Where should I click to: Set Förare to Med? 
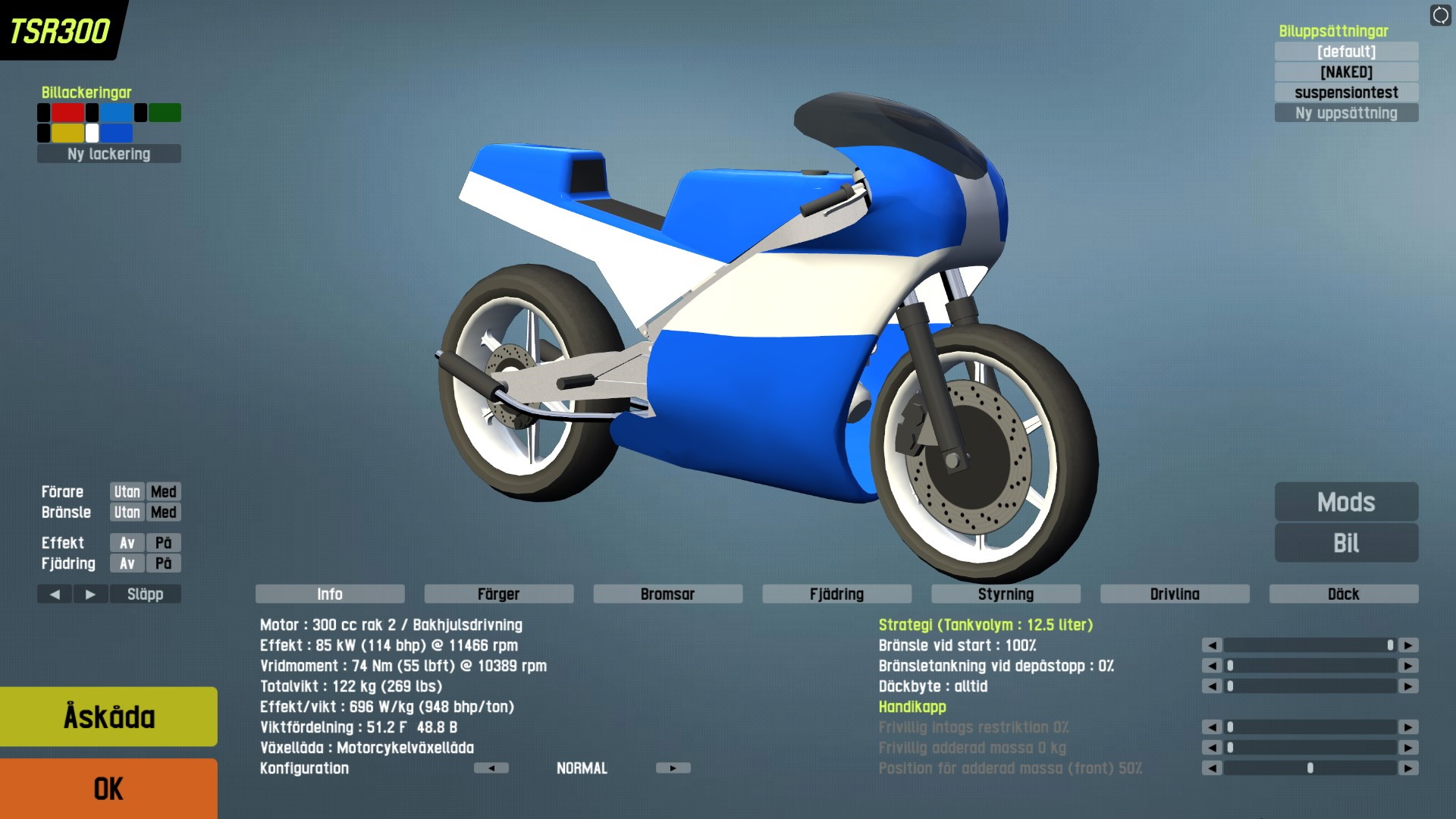click(163, 492)
